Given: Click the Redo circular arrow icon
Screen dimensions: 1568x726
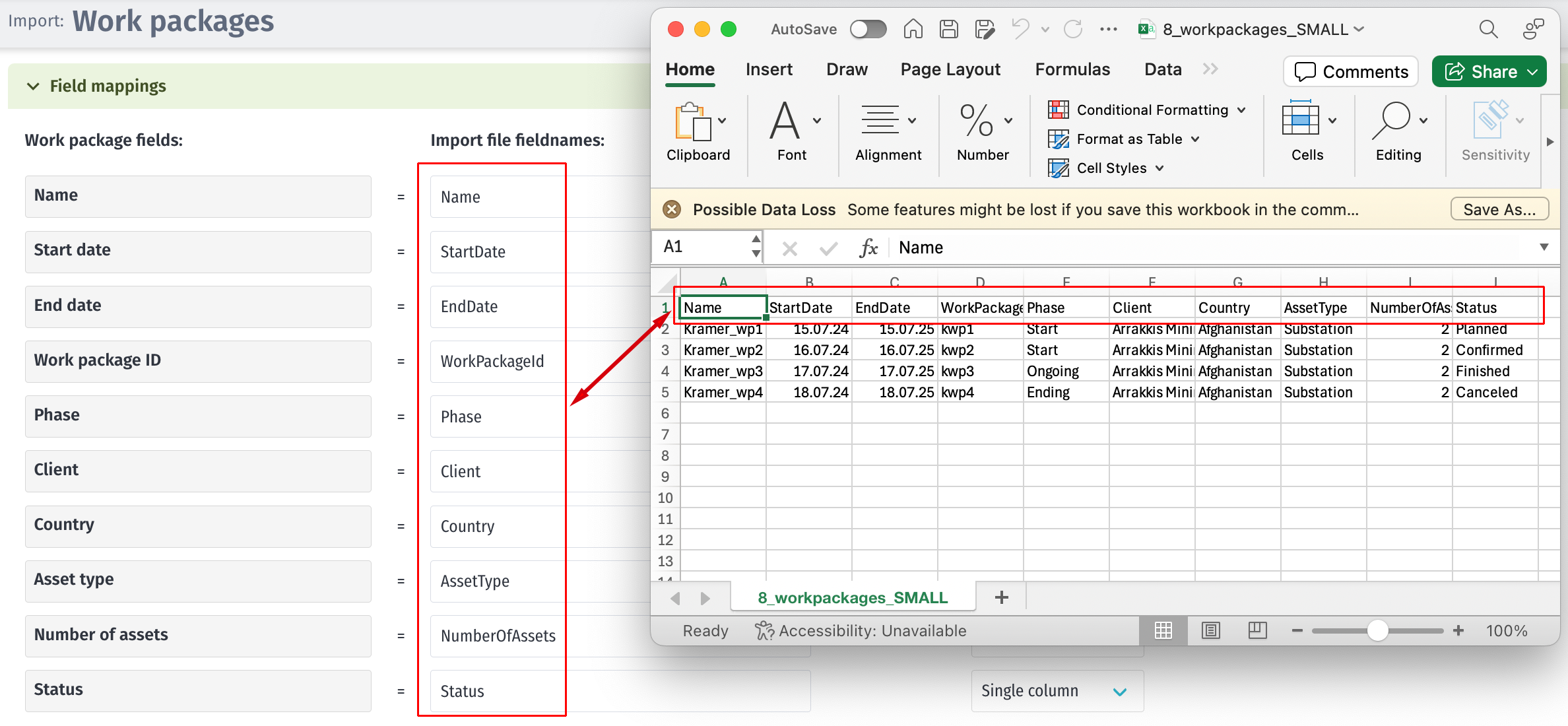Looking at the screenshot, I should 1073,29.
